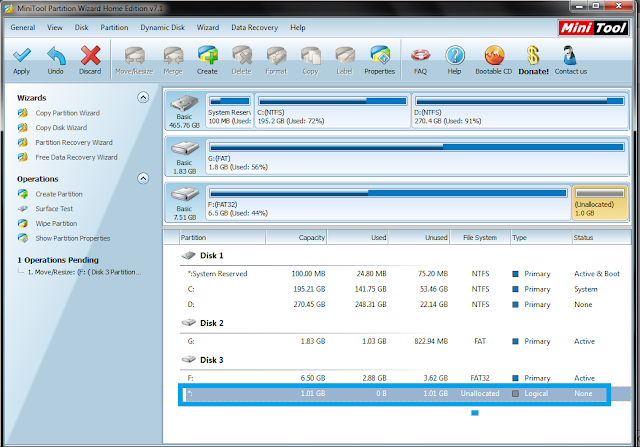
Task: Click the Copy toolbar icon
Action: click(x=310, y=55)
